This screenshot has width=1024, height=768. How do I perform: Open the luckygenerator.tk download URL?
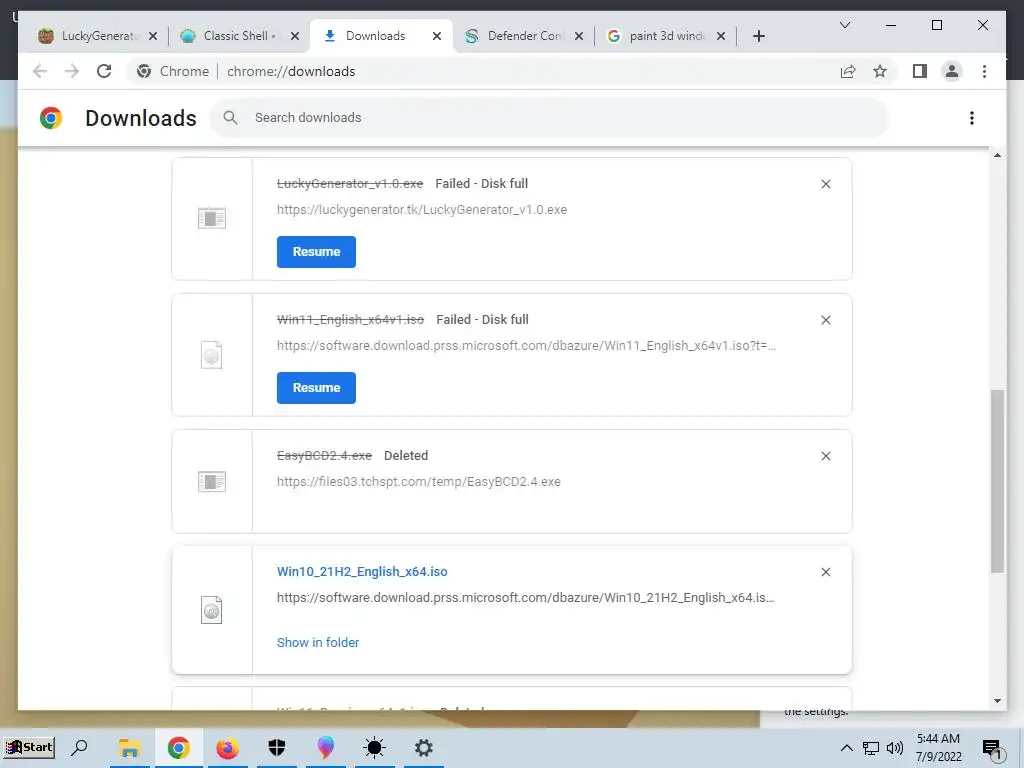tap(422, 210)
